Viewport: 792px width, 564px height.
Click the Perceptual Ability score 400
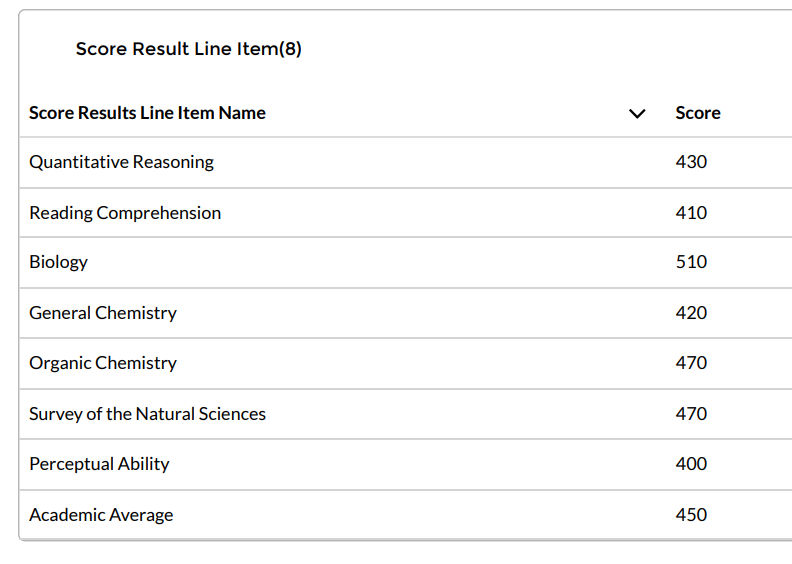(691, 464)
